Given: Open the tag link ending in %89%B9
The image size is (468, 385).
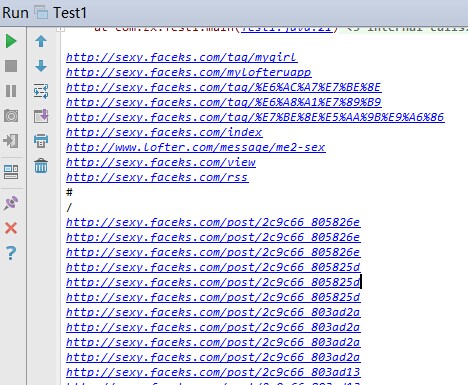Looking at the screenshot, I should [224, 102].
